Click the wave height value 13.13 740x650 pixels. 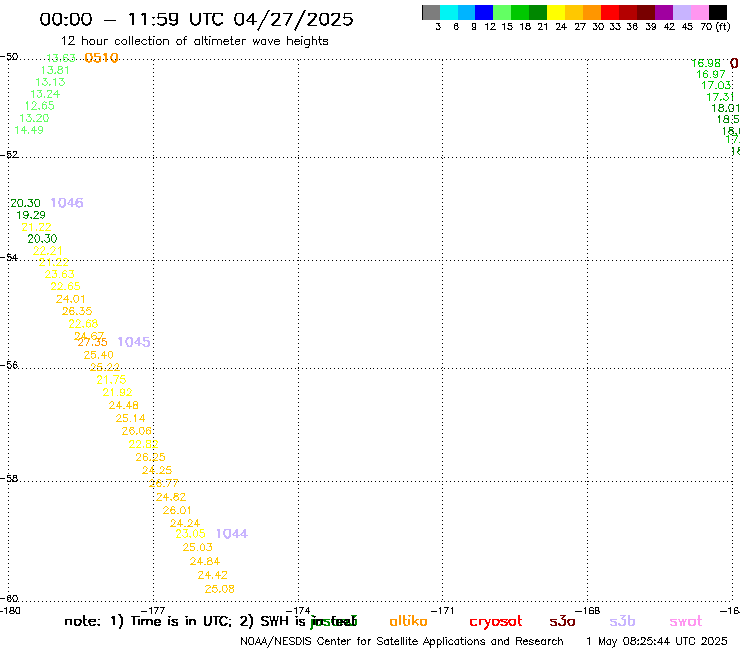pyautogui.click(x=50, y=82)
